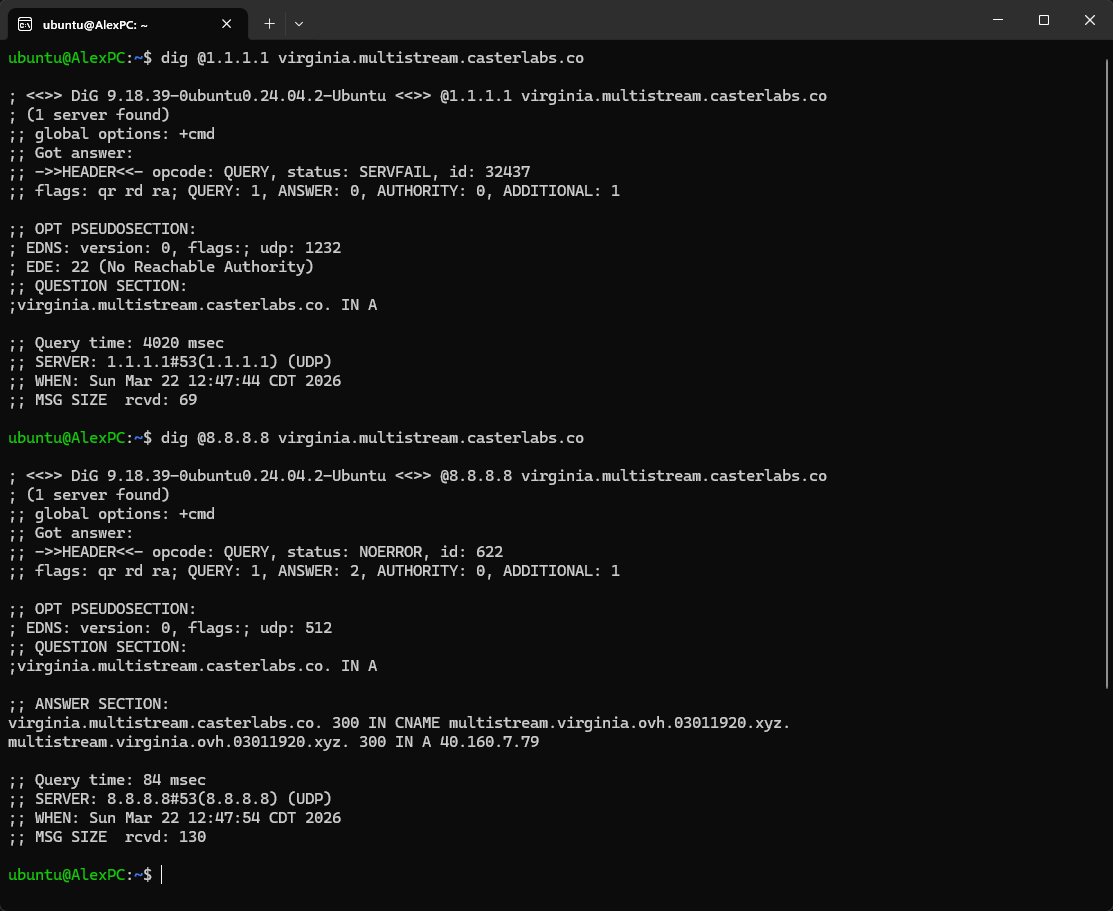Open a new terminal tab
The height and width of the screenshot is (911, 1113).
(x=269, y=24)
